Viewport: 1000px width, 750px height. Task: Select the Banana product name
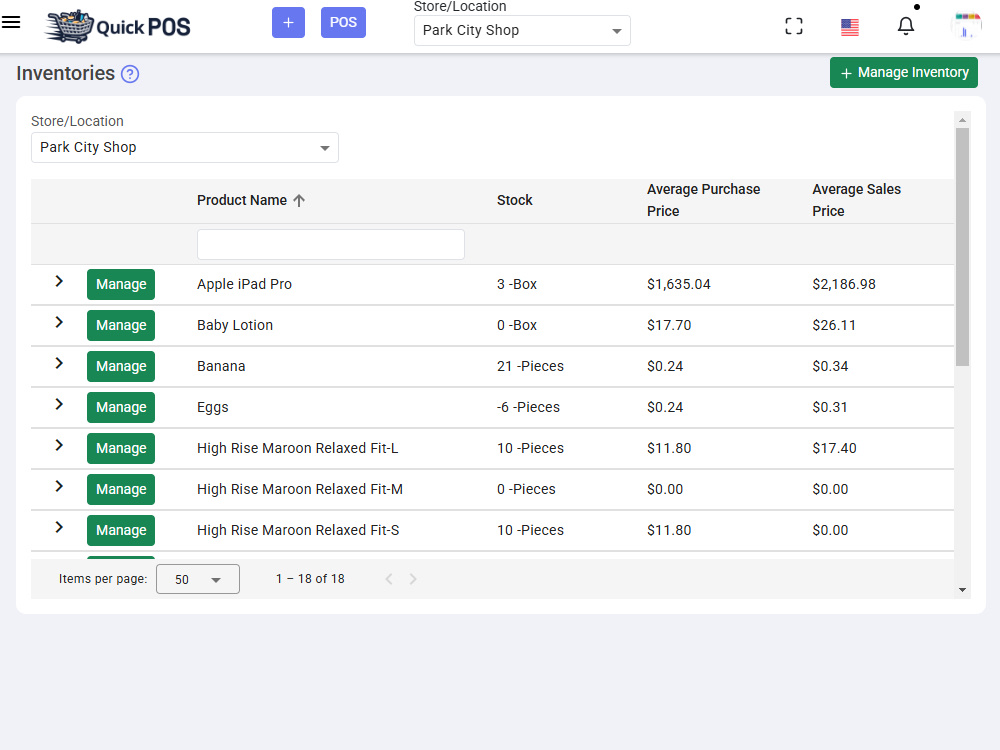pyautogui.click(x=221, y=366)
